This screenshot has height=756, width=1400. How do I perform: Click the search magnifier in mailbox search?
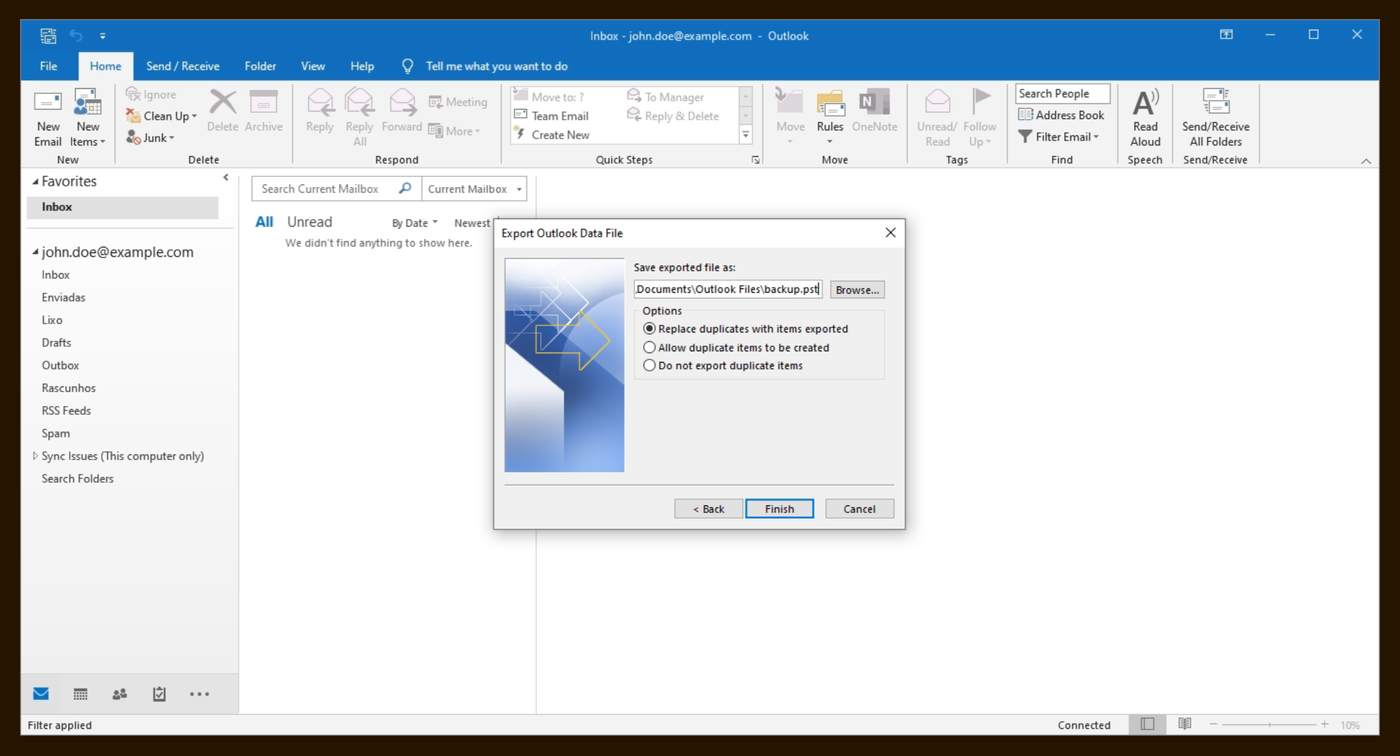[x=405, y=188]
